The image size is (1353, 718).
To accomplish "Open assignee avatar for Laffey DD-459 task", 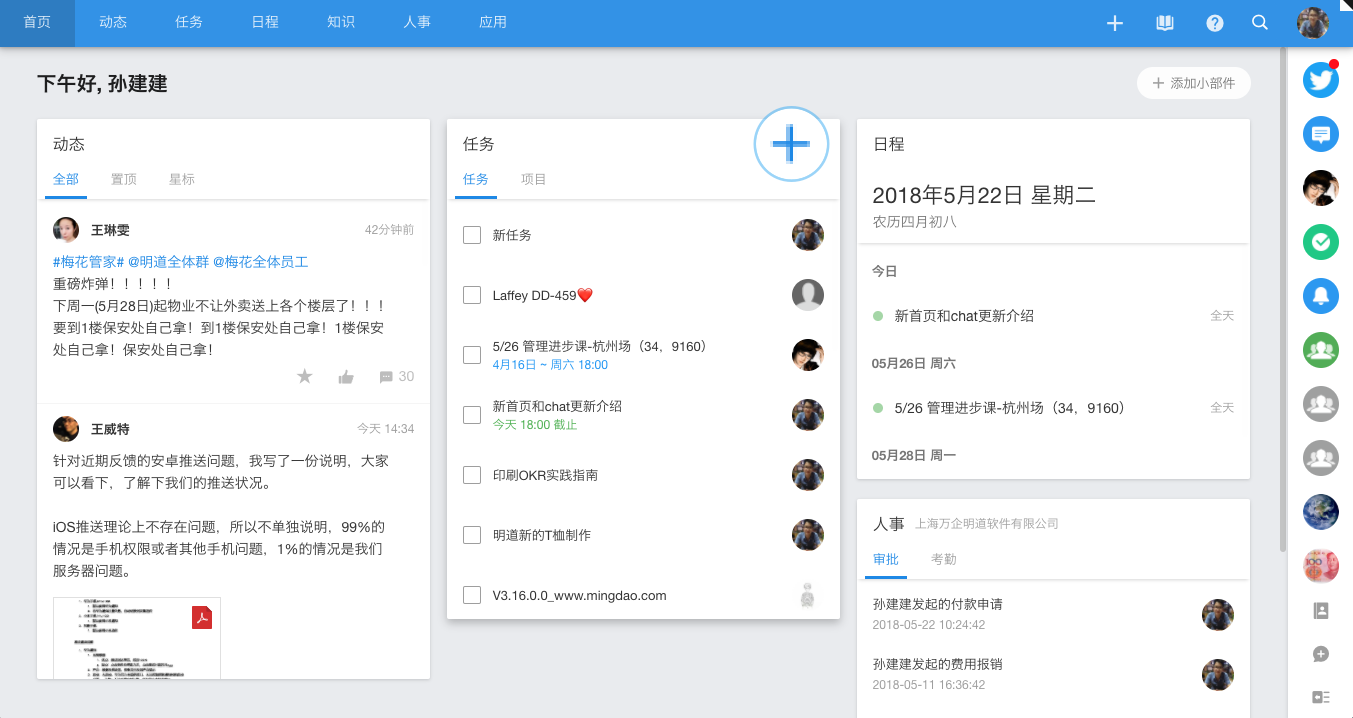I will point(808,295).
